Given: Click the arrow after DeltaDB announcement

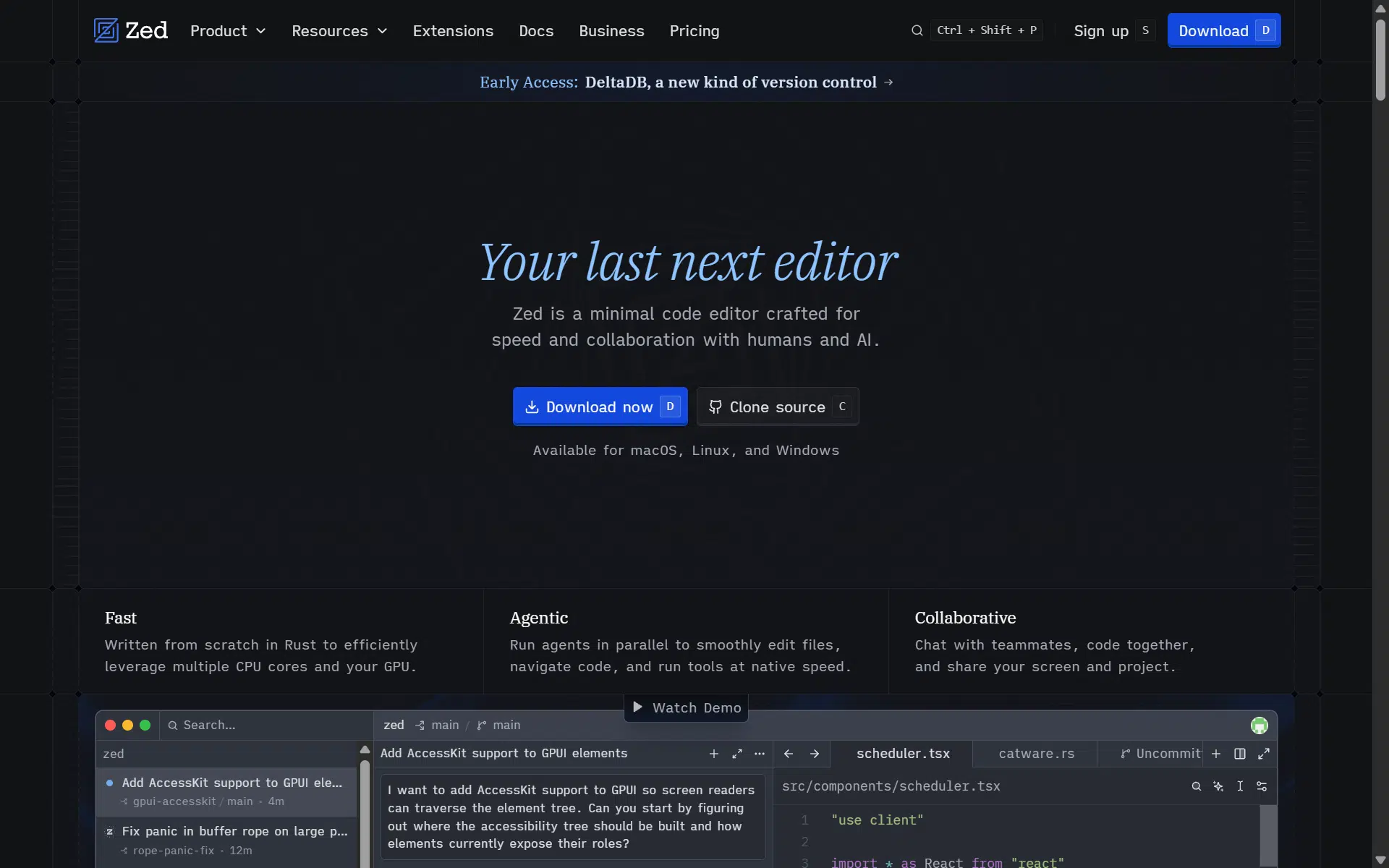Looking at the screenshot, I should [888, 82].
